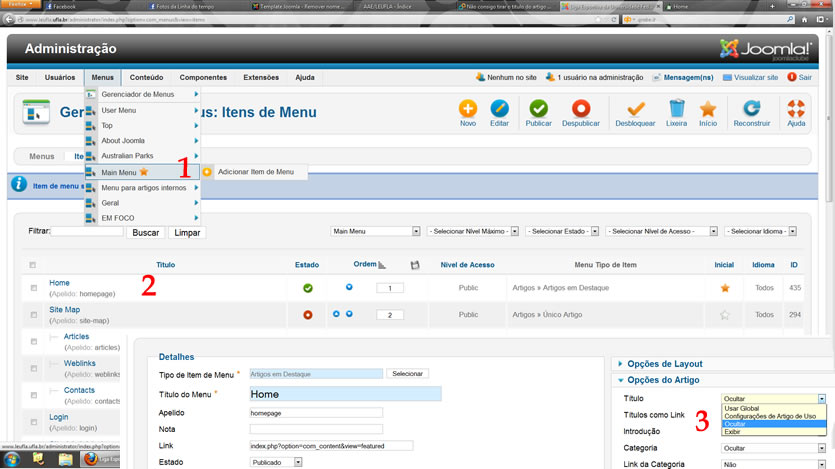Open Ajuda lifebuoy help icon
The image size is (835, 469).
796,108
